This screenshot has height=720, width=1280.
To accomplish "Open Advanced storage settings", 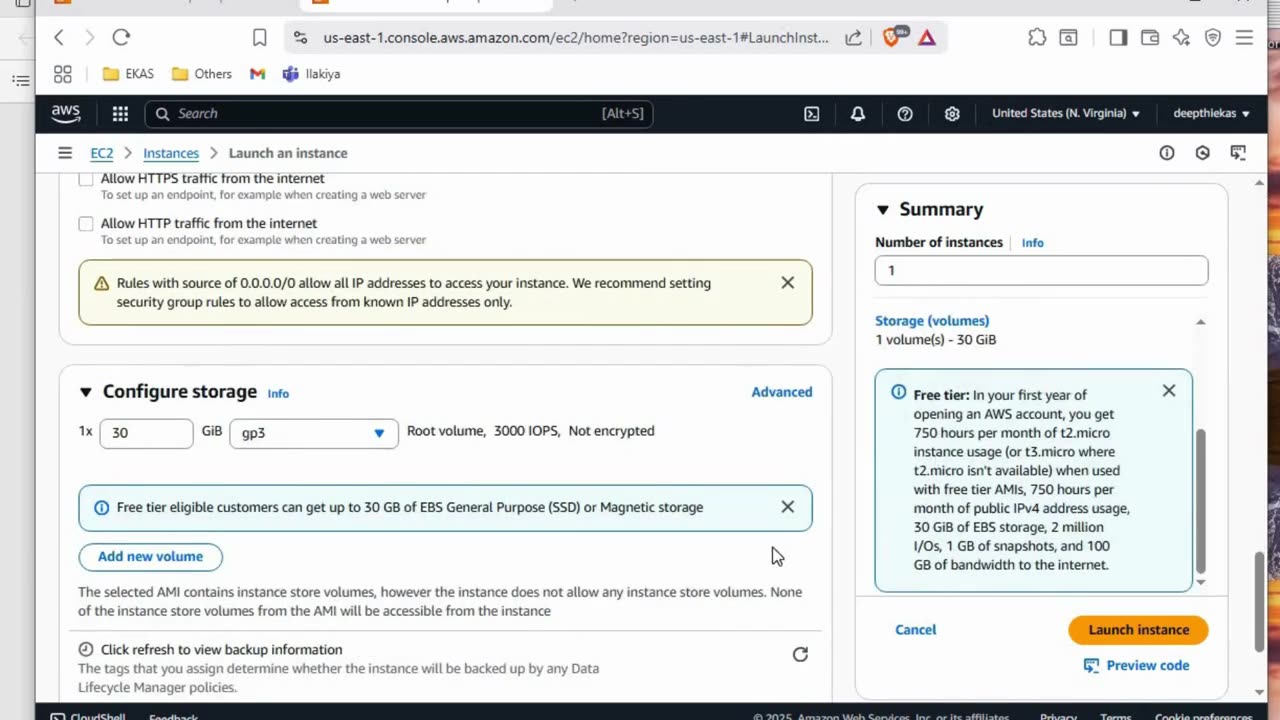I will pyautogui.click(x=782, y=392).
